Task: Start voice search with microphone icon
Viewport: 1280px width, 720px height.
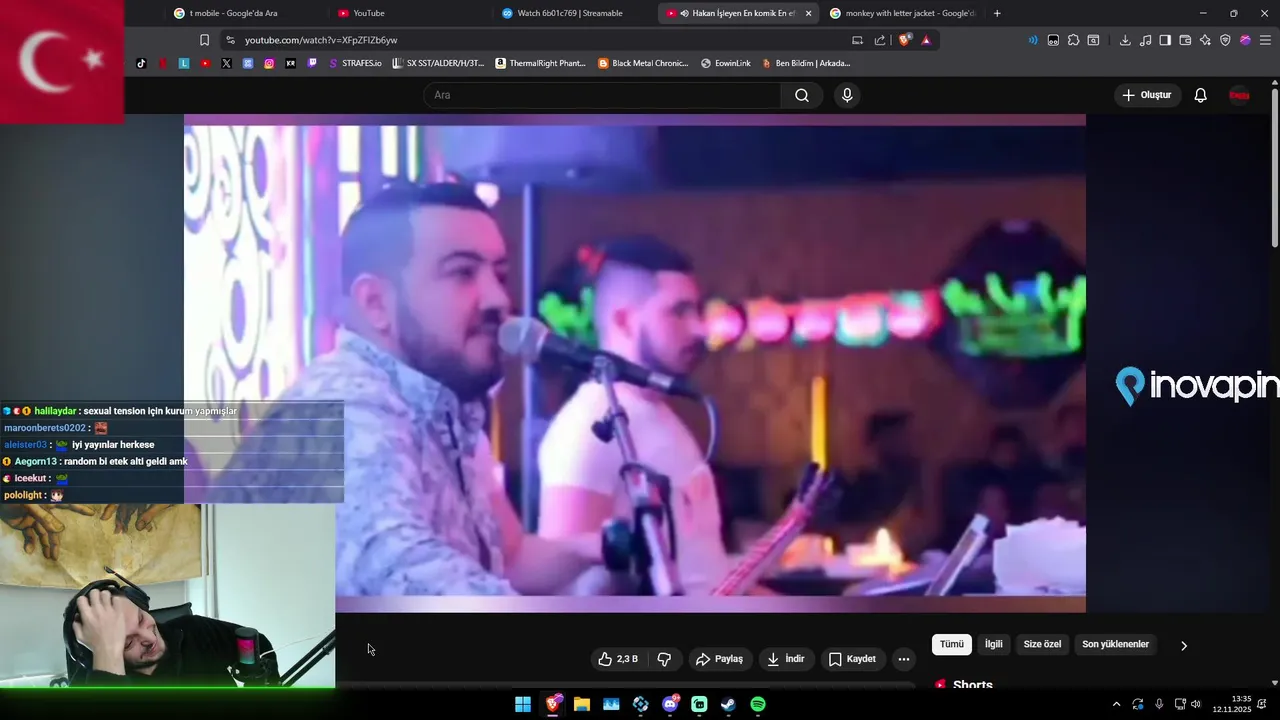Action: pos(847,95)
